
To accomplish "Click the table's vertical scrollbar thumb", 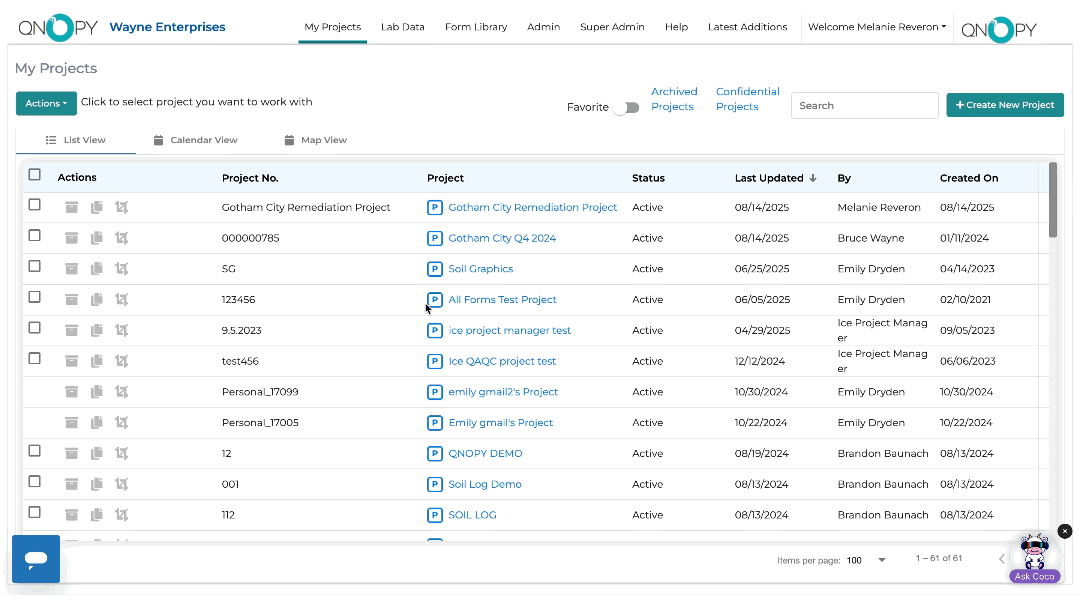I will click(1052, 200).
